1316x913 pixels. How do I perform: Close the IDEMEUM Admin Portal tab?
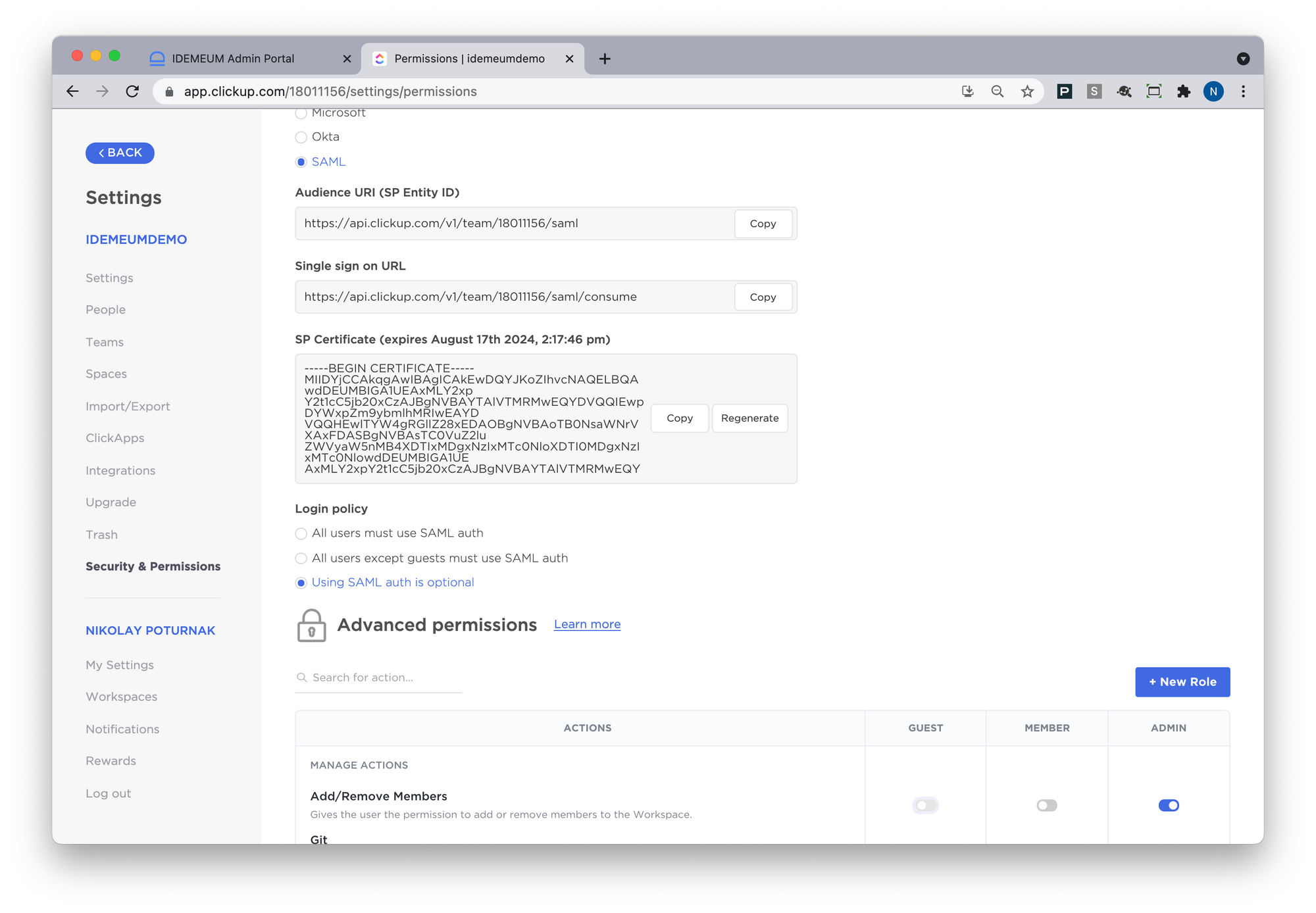click(x=347, y=59)
